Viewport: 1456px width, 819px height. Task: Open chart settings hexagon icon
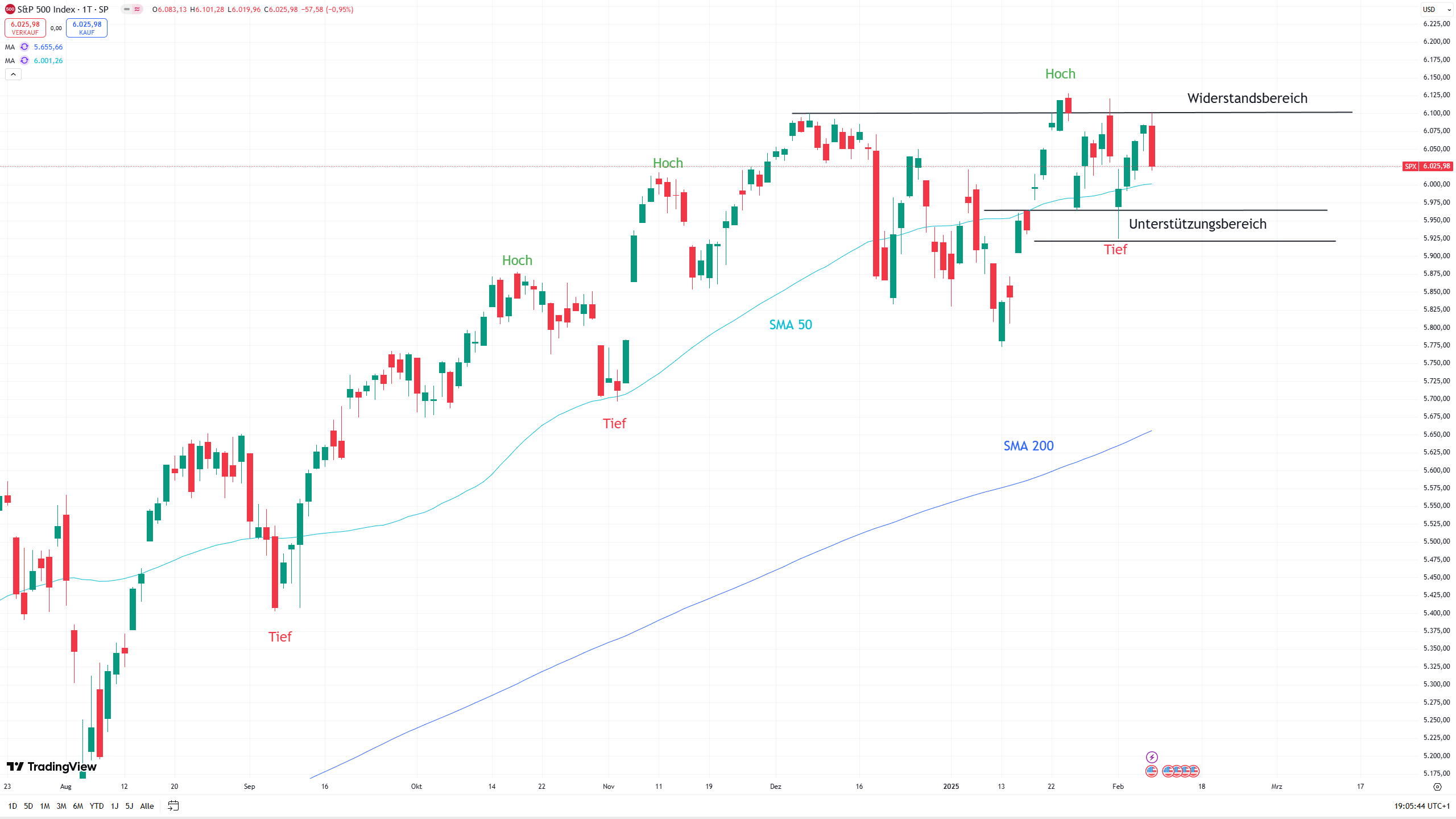pyautogui.click(x=1437, y=787)
